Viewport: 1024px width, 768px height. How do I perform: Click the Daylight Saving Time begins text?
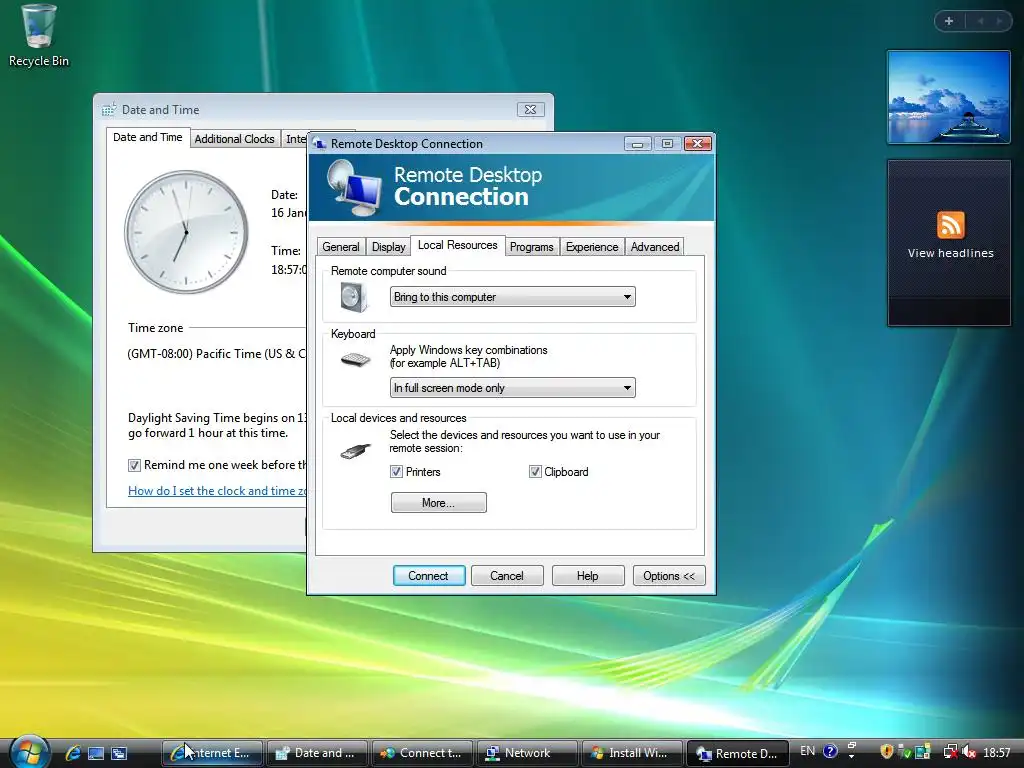pos(217,425)
